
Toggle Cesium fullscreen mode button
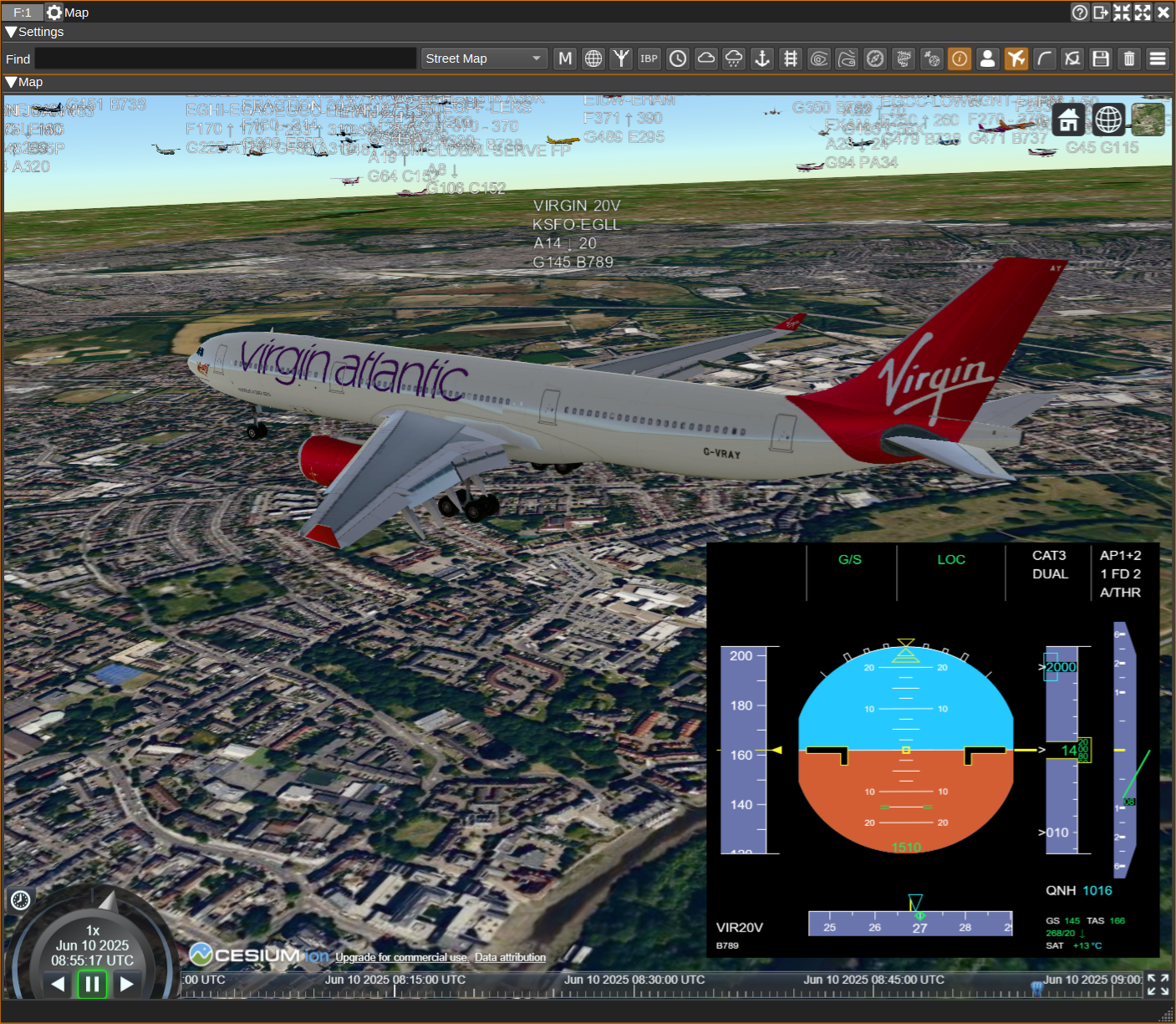1158,984
